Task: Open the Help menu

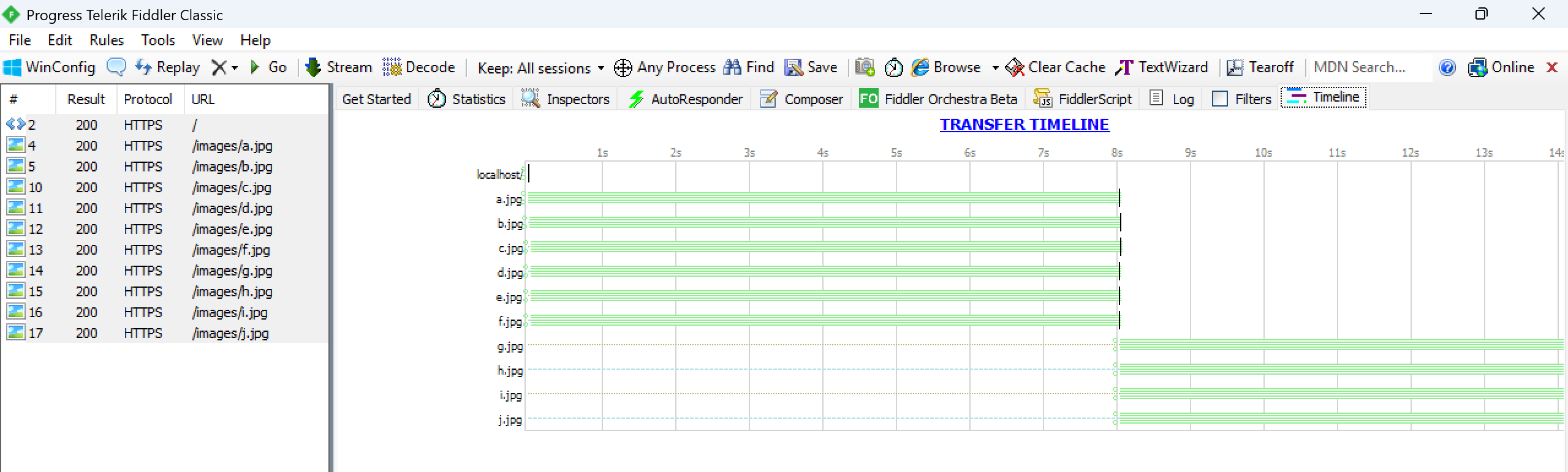Action: [256, 40]
